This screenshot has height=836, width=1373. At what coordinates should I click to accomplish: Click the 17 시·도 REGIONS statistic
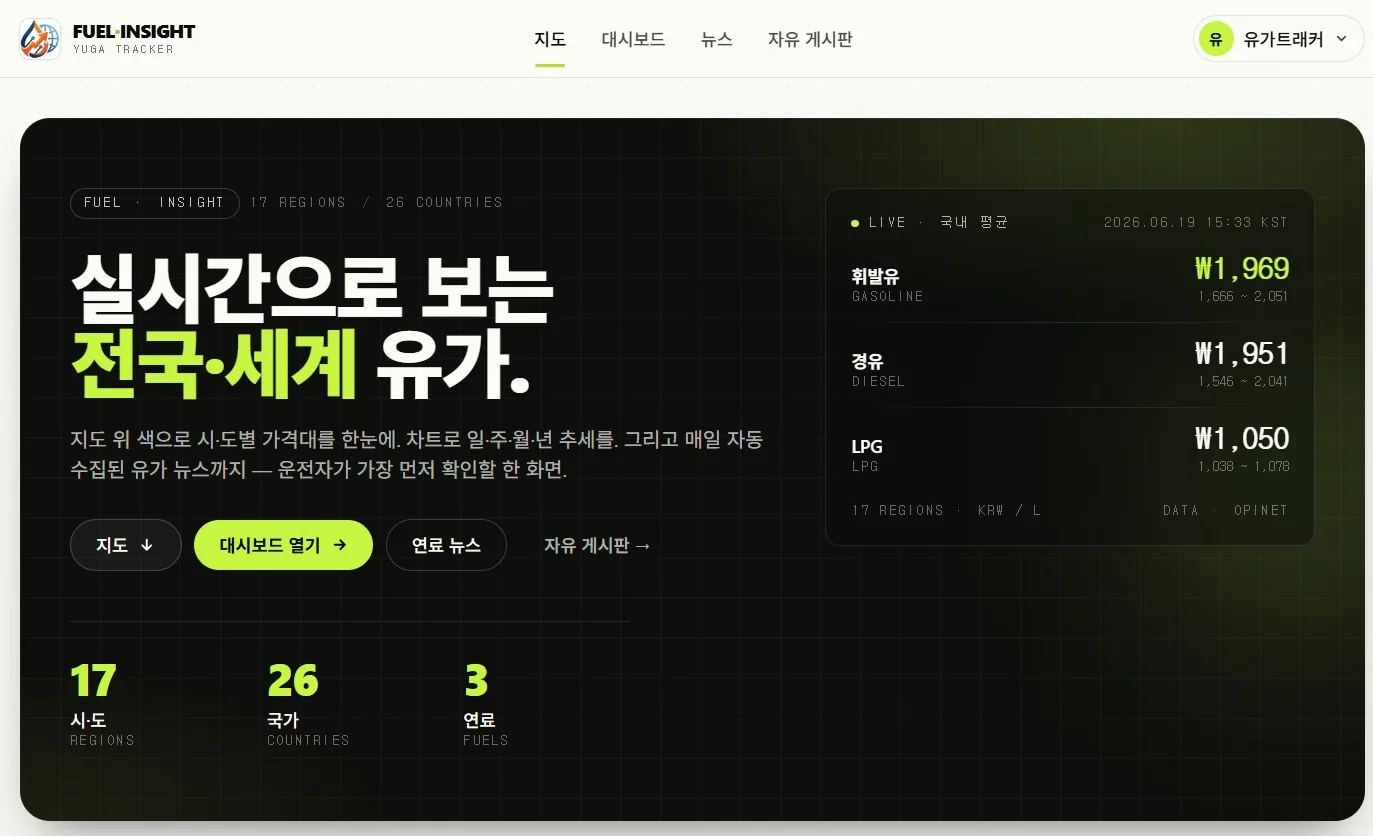[x=102, y=705]
